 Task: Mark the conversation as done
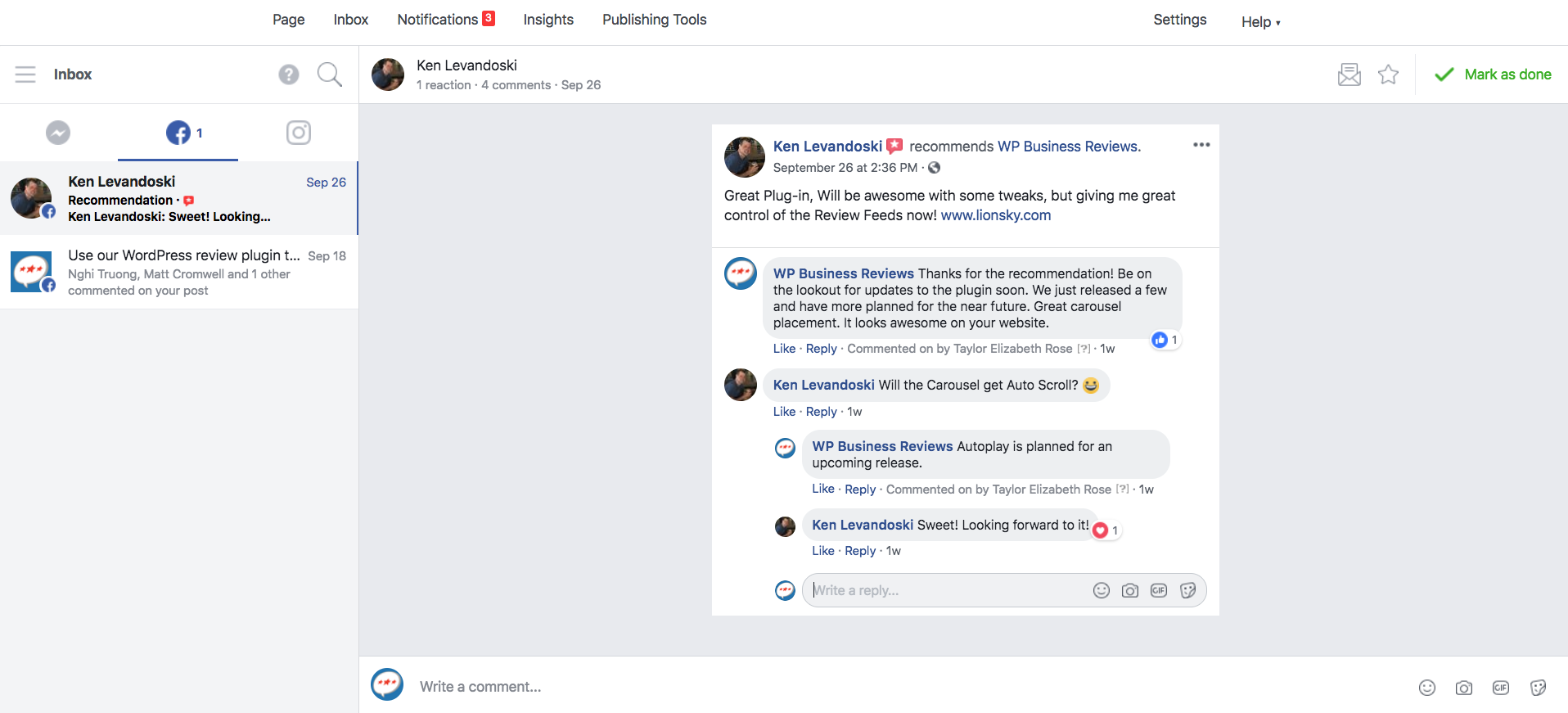click(x=1493, y=74)
